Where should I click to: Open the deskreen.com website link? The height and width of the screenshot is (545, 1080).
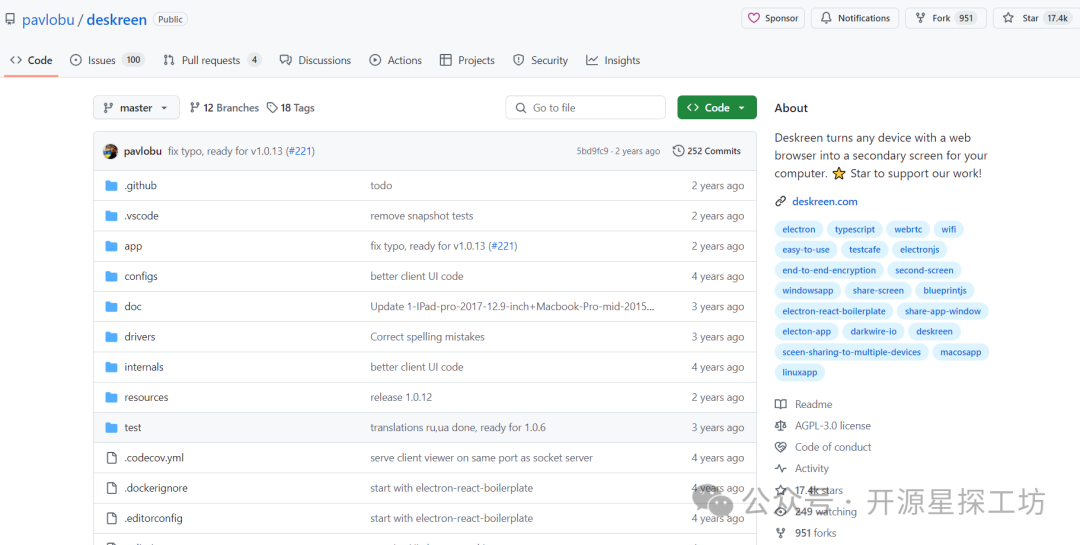[x=825, y=202]
